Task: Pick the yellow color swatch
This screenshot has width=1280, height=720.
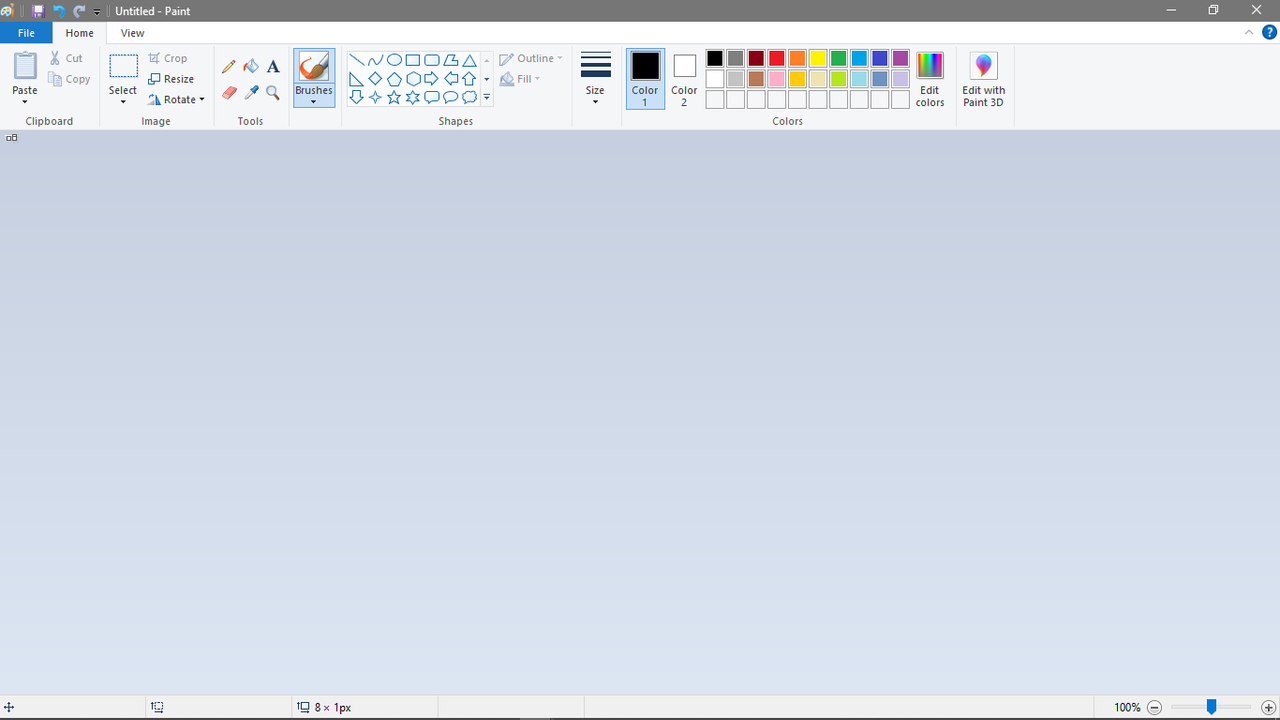Action: click(x=818, y=59)
